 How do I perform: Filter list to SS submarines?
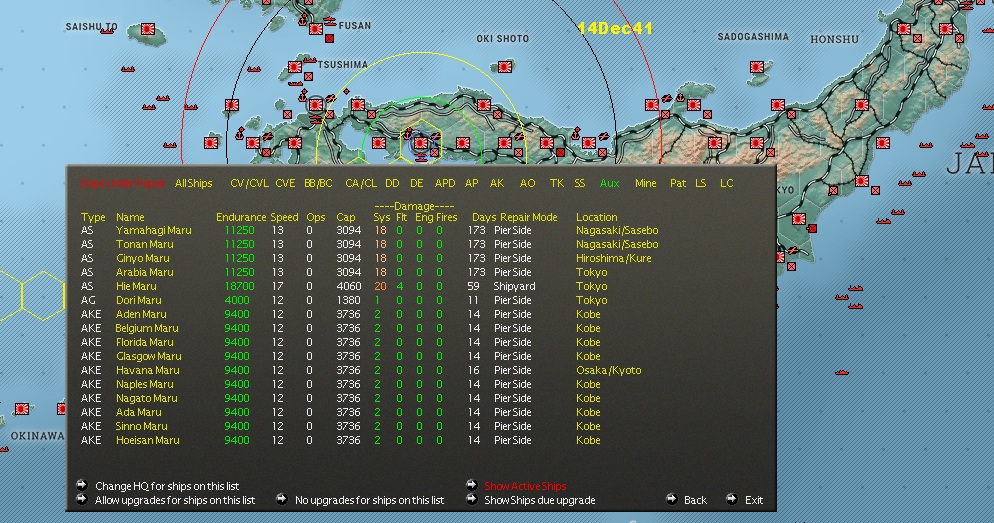[579, 183]
